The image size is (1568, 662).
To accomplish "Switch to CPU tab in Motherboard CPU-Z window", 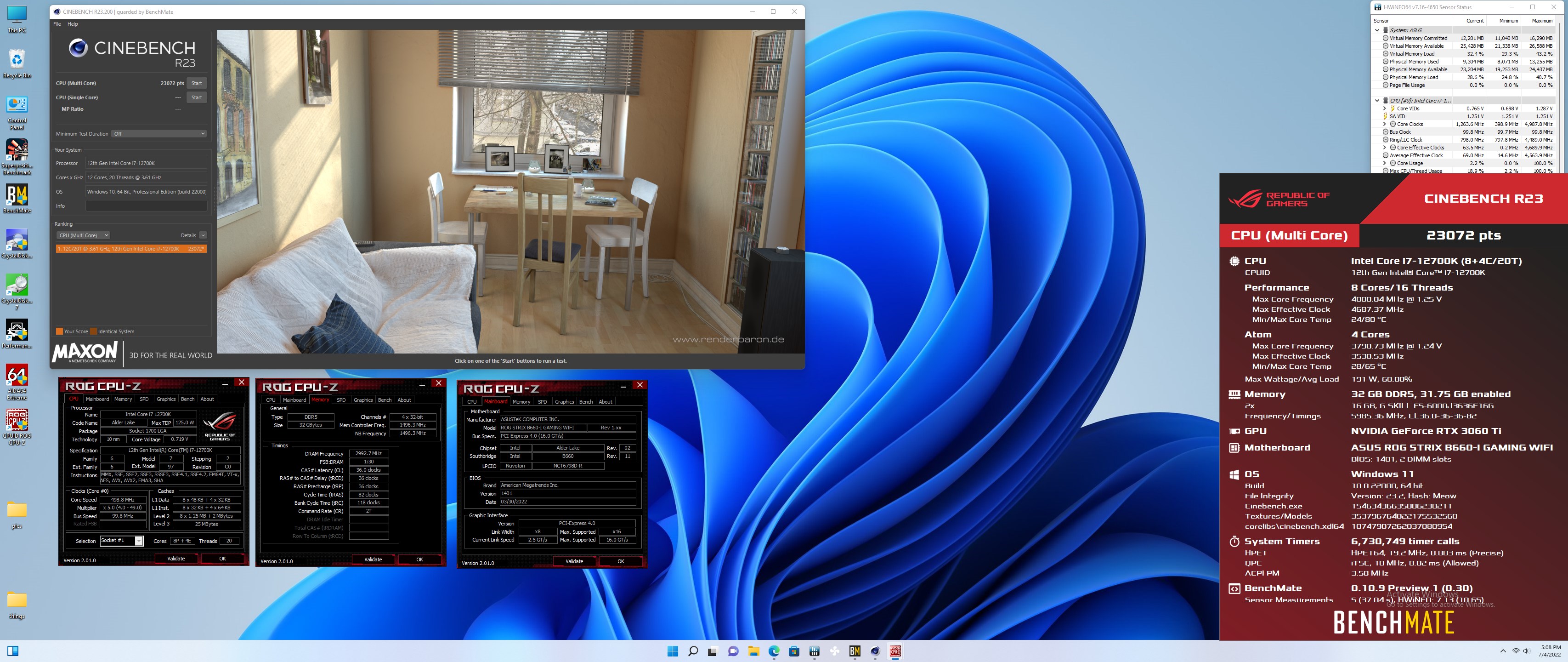I will point(472,402).
